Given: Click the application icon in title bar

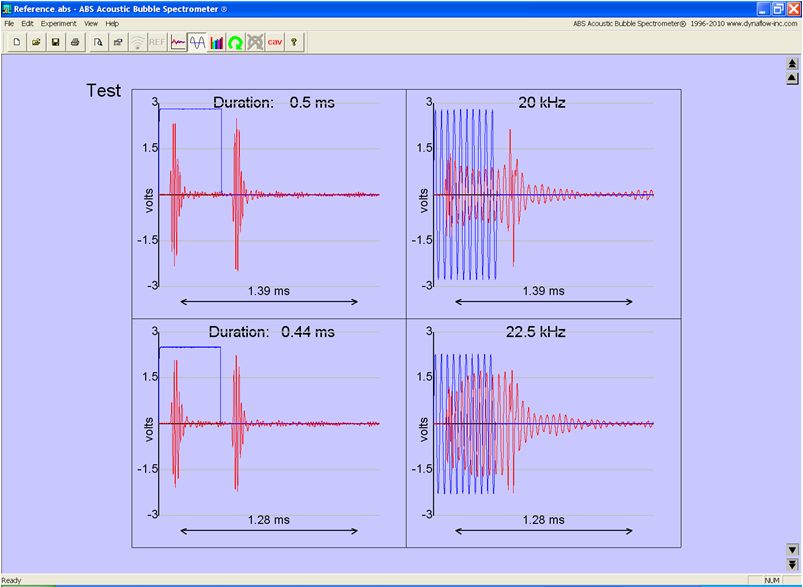Looking at the screenshot, I should [7, 9].
